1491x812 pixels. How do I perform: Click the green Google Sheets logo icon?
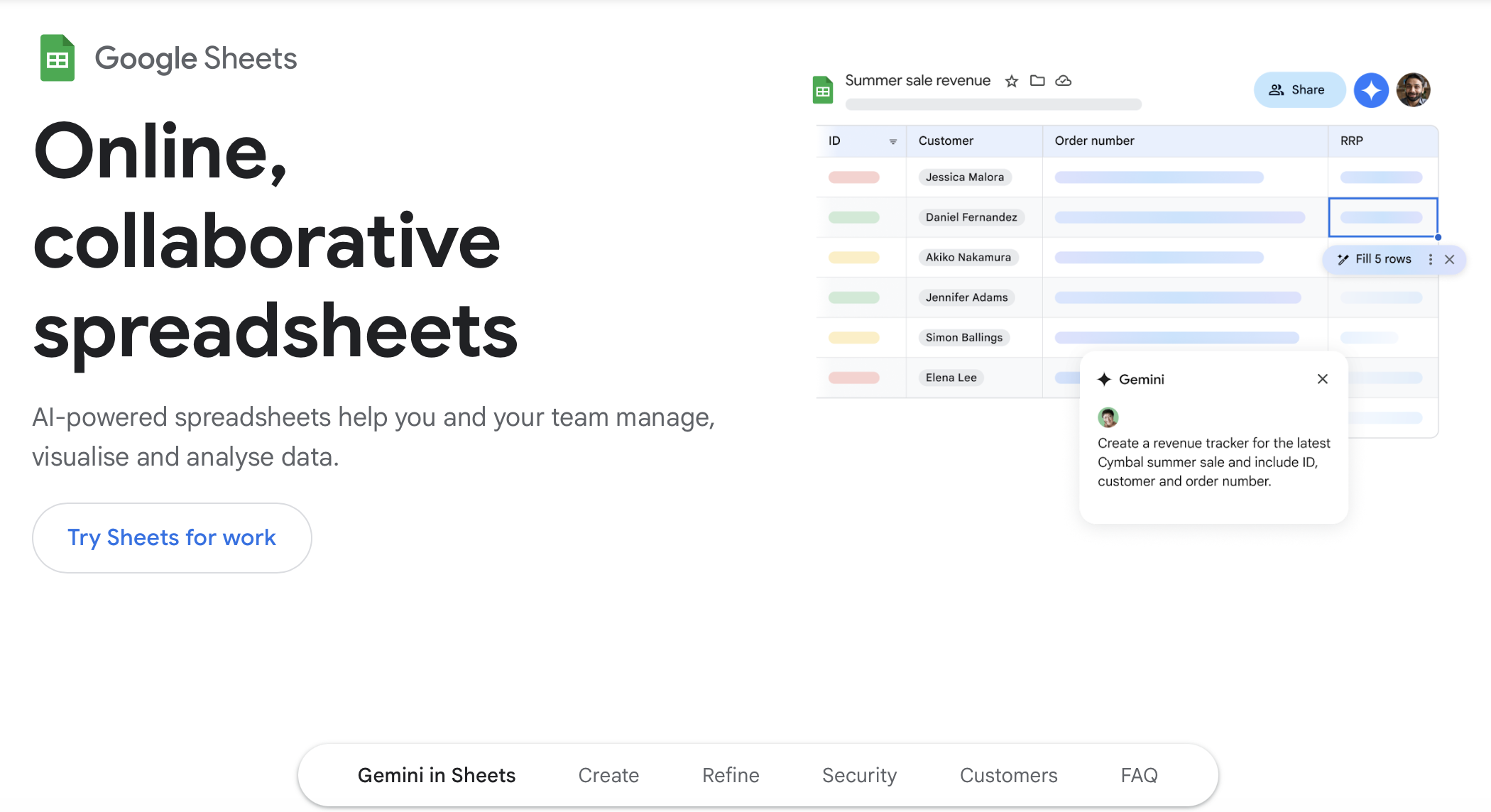tap(58, 57)
